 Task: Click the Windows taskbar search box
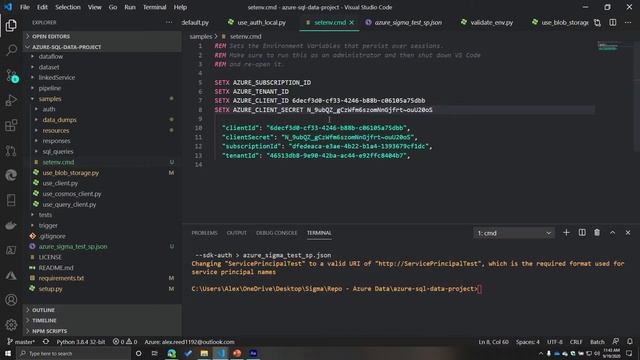(73, 353)
